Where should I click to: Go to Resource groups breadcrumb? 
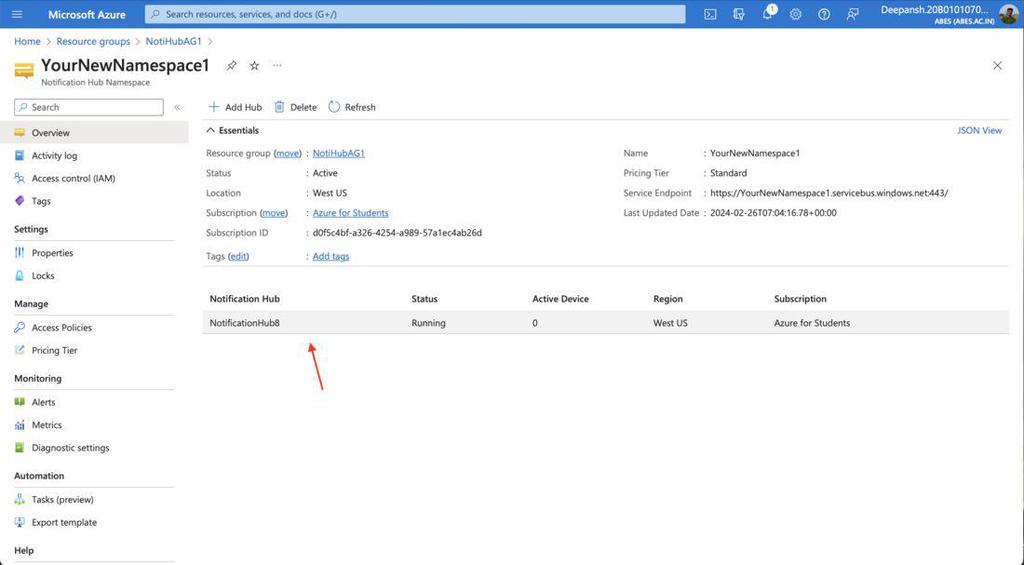click(93, 41)
